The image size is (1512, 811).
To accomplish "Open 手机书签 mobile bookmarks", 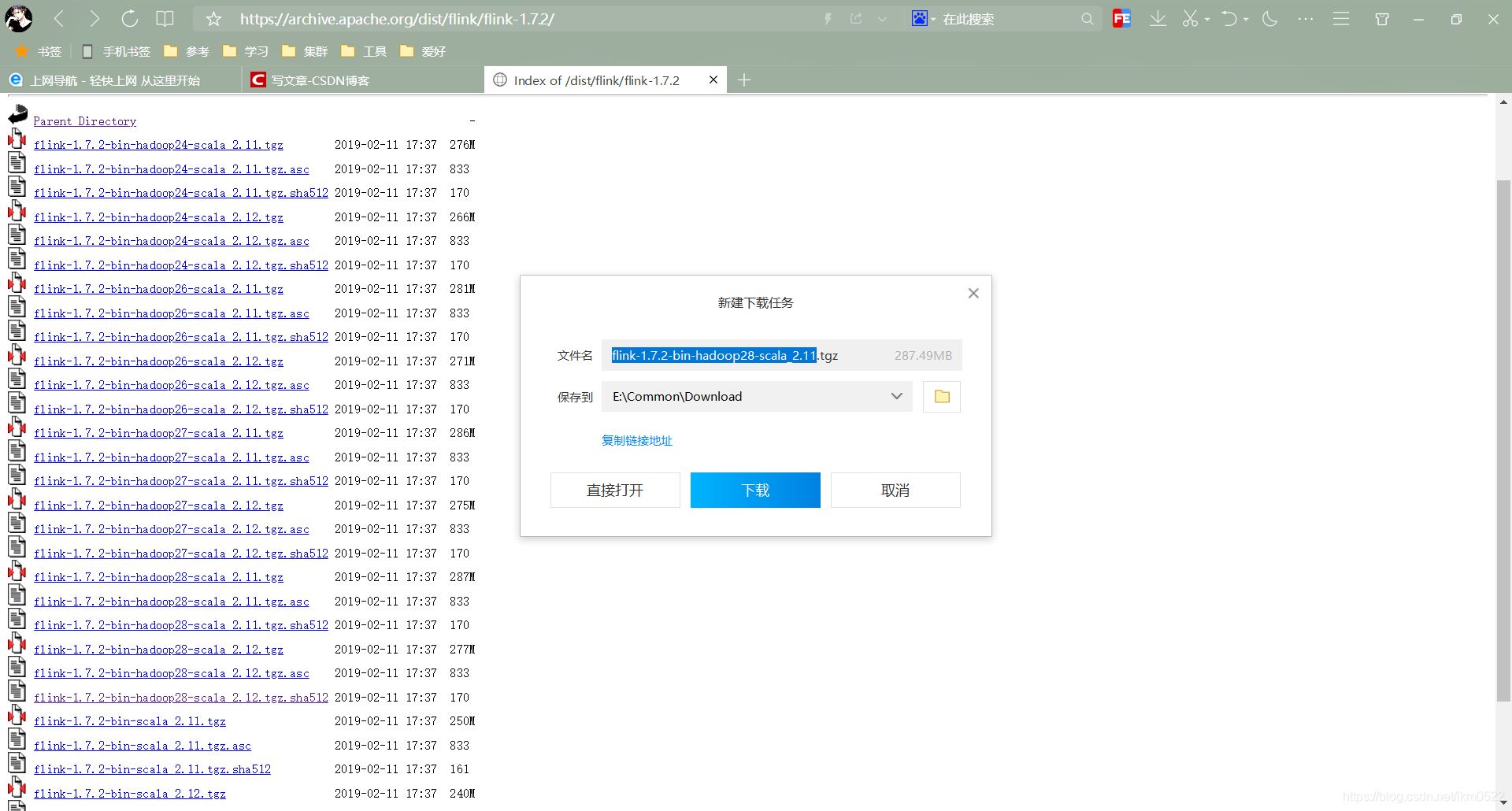I will (x=116, y=51).
